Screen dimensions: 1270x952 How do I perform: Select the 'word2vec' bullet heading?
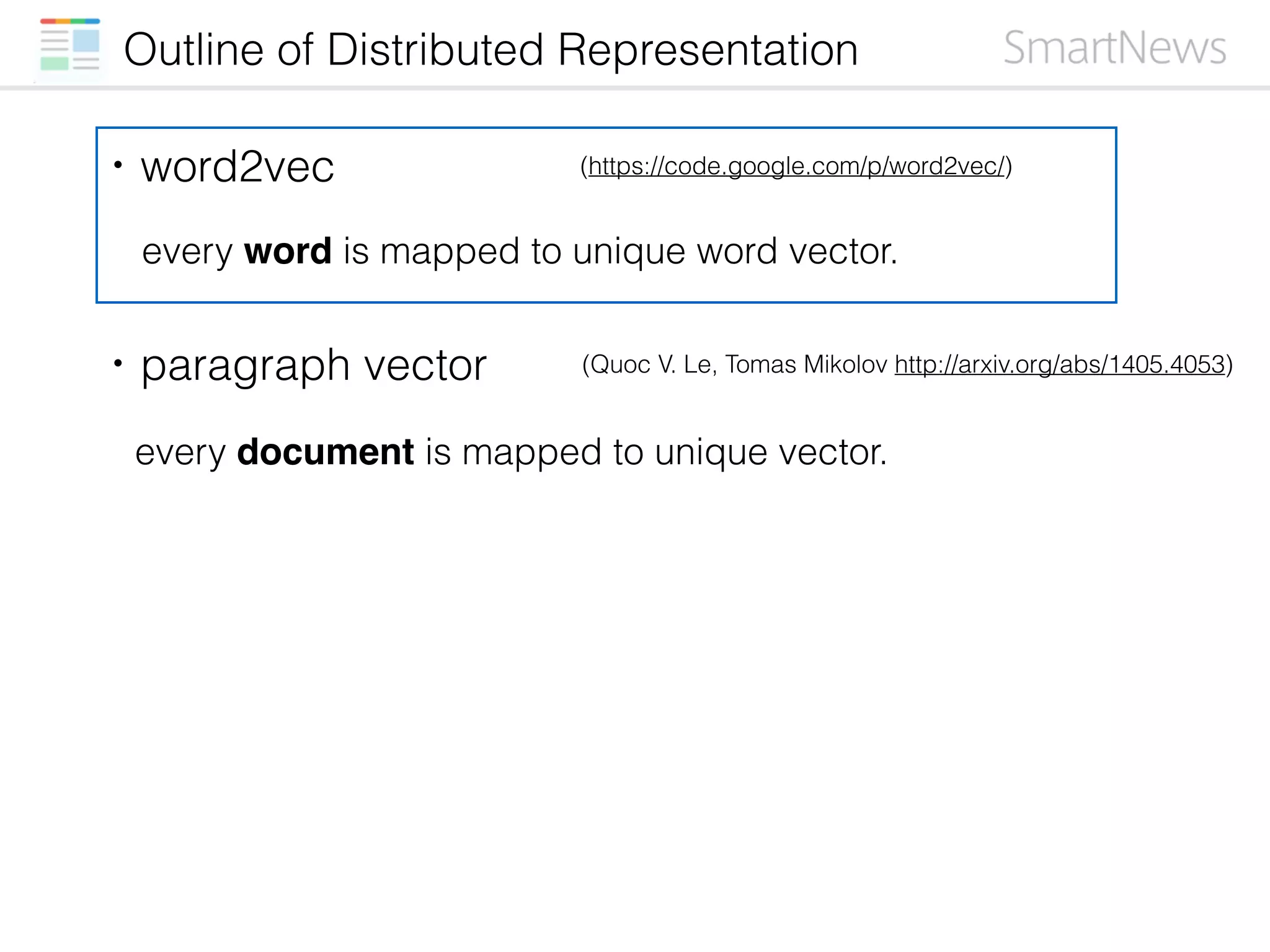pos(238,166)
